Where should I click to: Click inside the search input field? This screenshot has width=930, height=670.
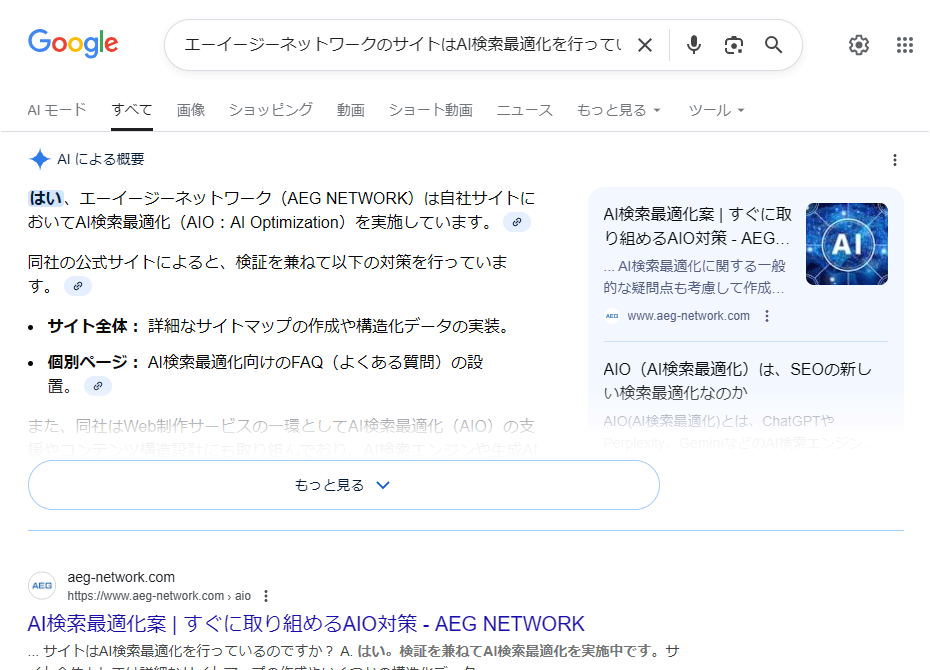click(x=400, y=44)
